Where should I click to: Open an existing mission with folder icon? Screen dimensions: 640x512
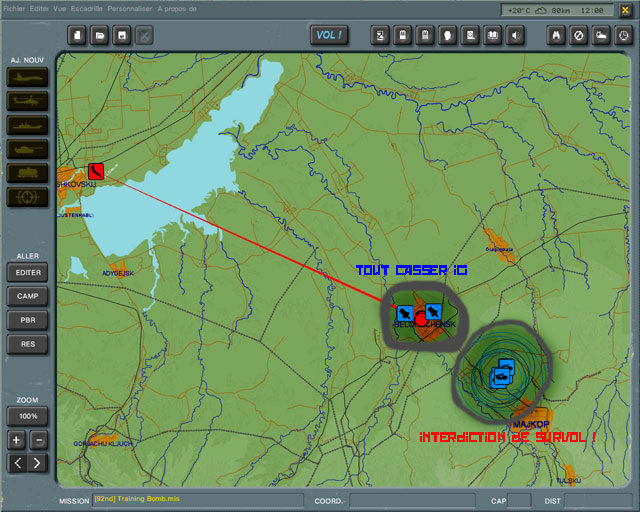coord(100,36)
